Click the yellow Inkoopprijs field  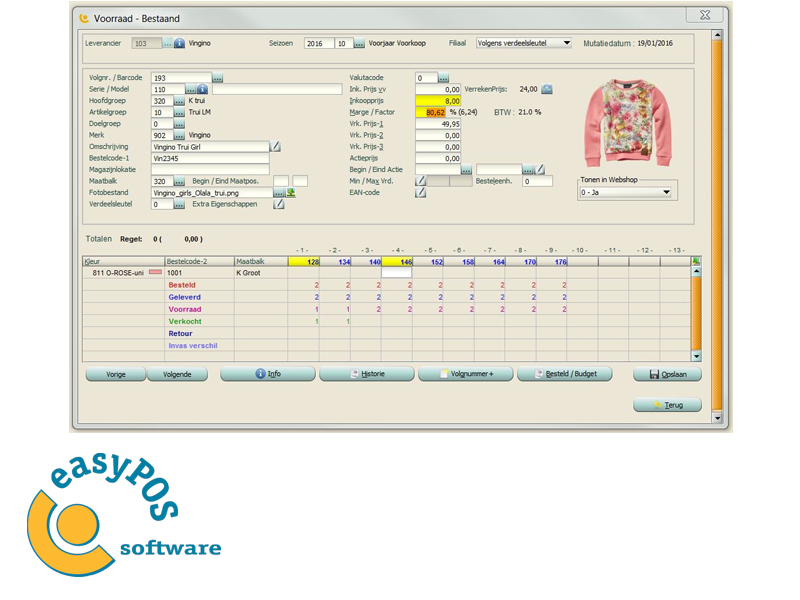[438, 101]
